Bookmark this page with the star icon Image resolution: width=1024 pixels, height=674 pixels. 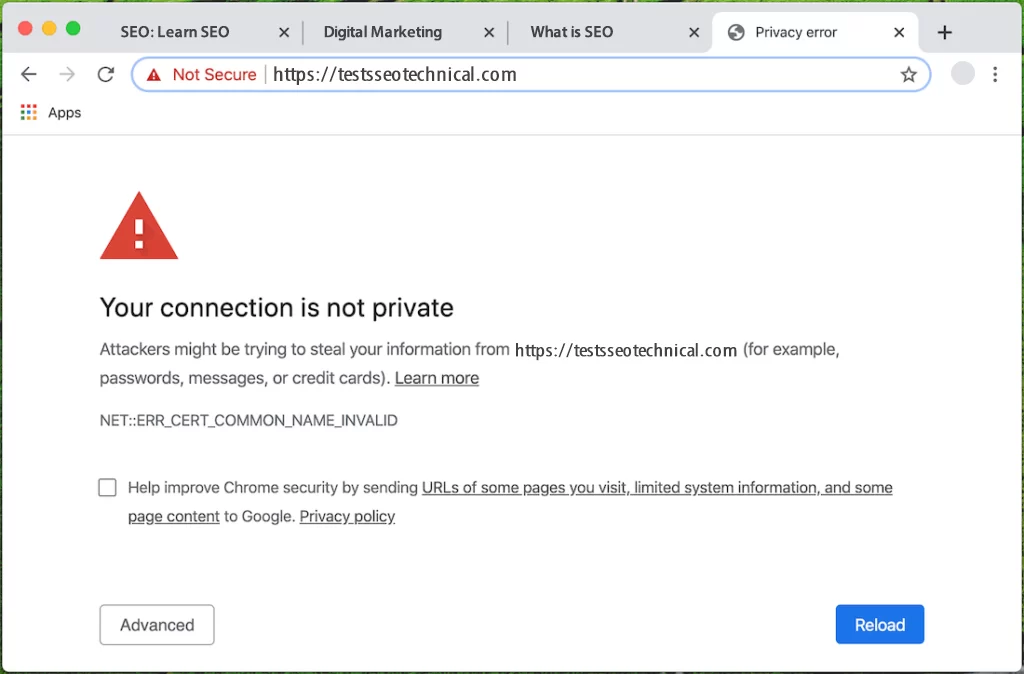click(x=908, y=74)
